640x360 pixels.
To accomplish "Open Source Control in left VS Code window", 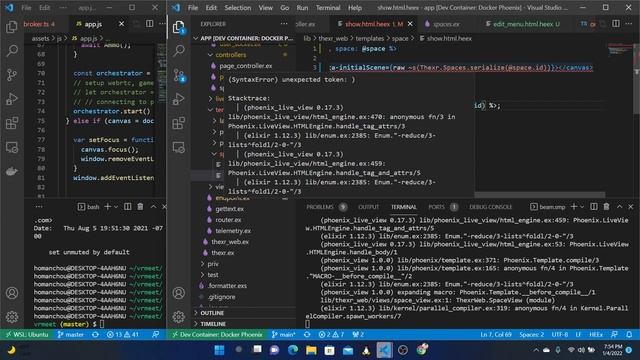I will click(12, 75).
